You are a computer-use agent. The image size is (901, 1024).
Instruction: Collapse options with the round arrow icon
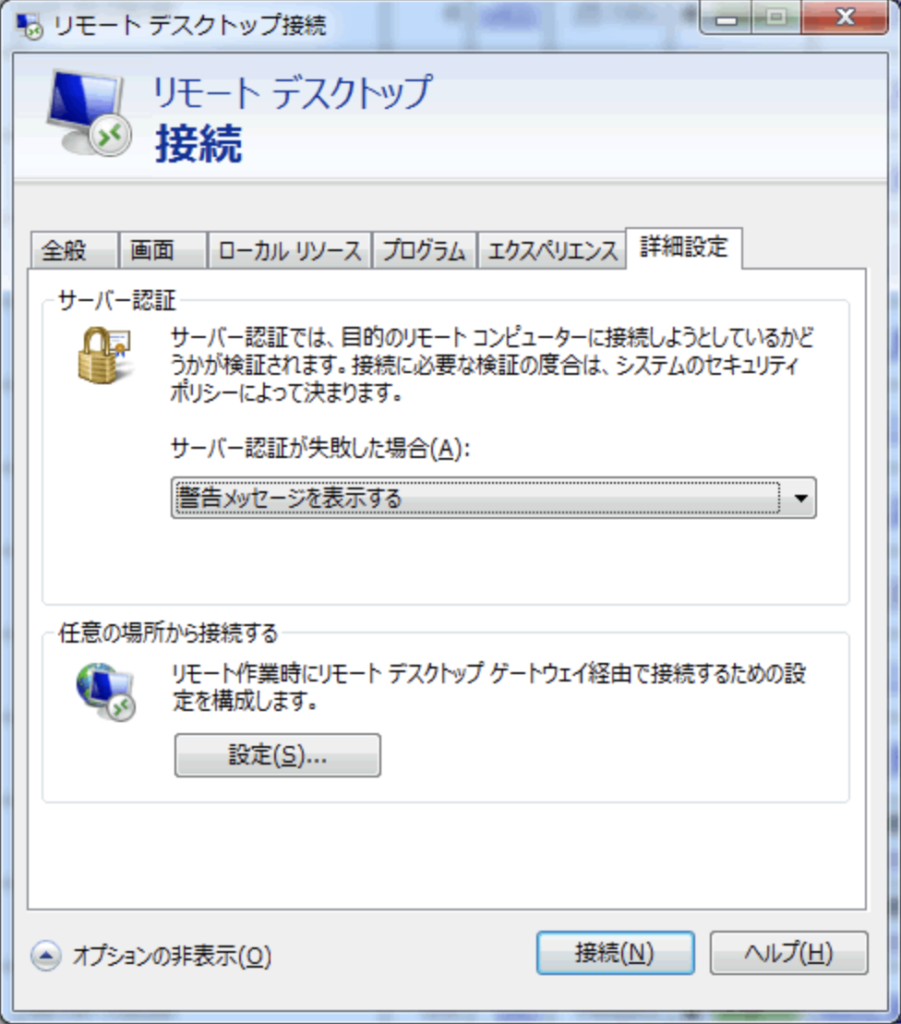point(46,955)
